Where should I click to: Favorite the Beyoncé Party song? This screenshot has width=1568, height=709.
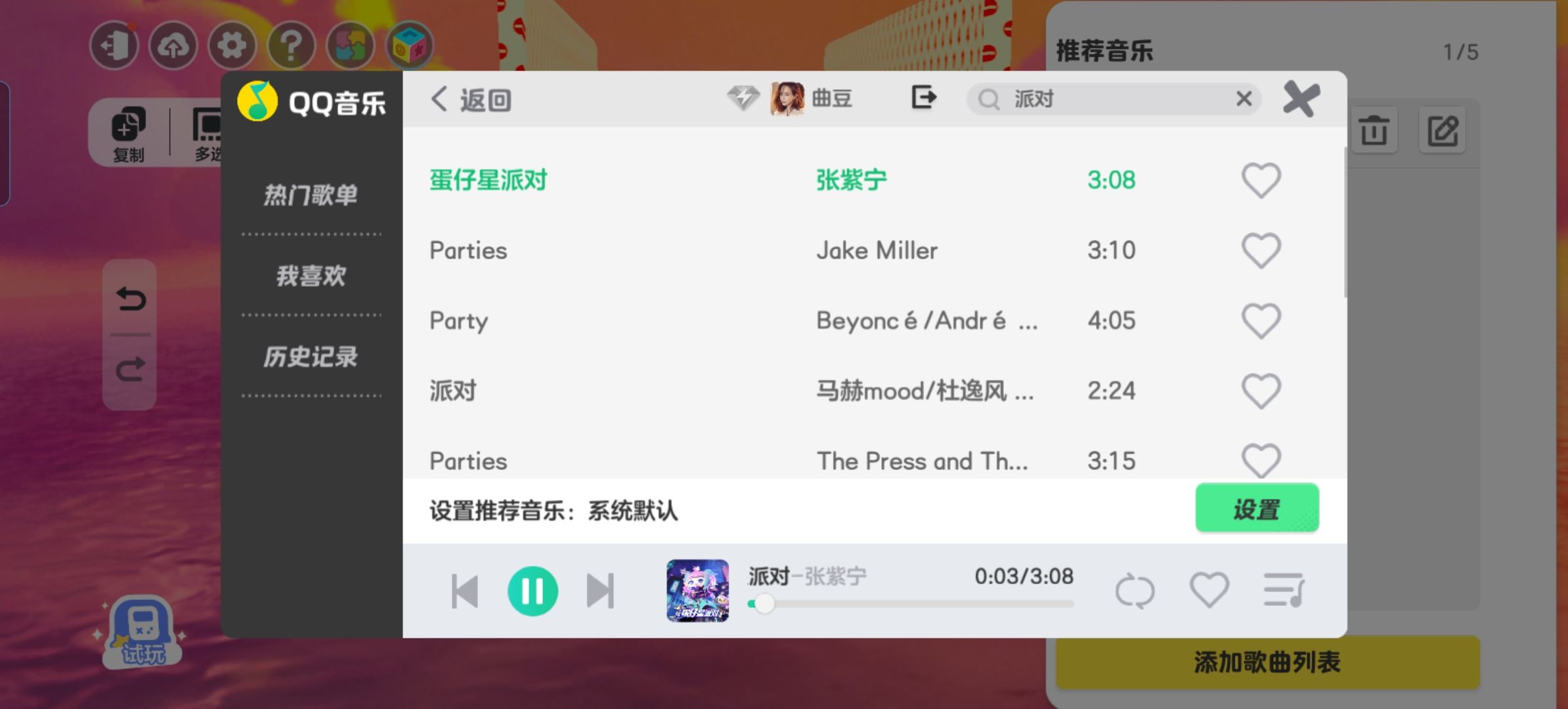point(1261,320)
